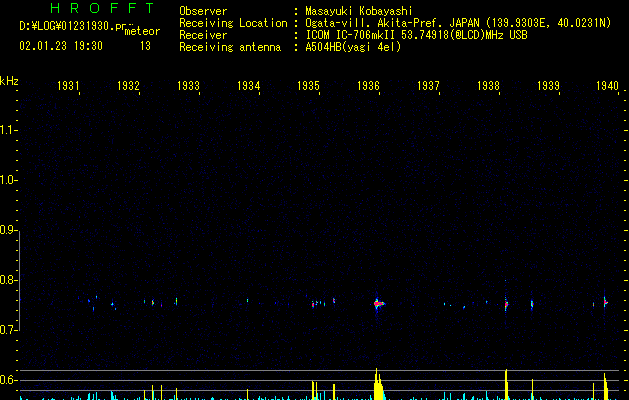Click the 1932 time axis label
Viewport: 629px width, 400px height.
point(128,85)
